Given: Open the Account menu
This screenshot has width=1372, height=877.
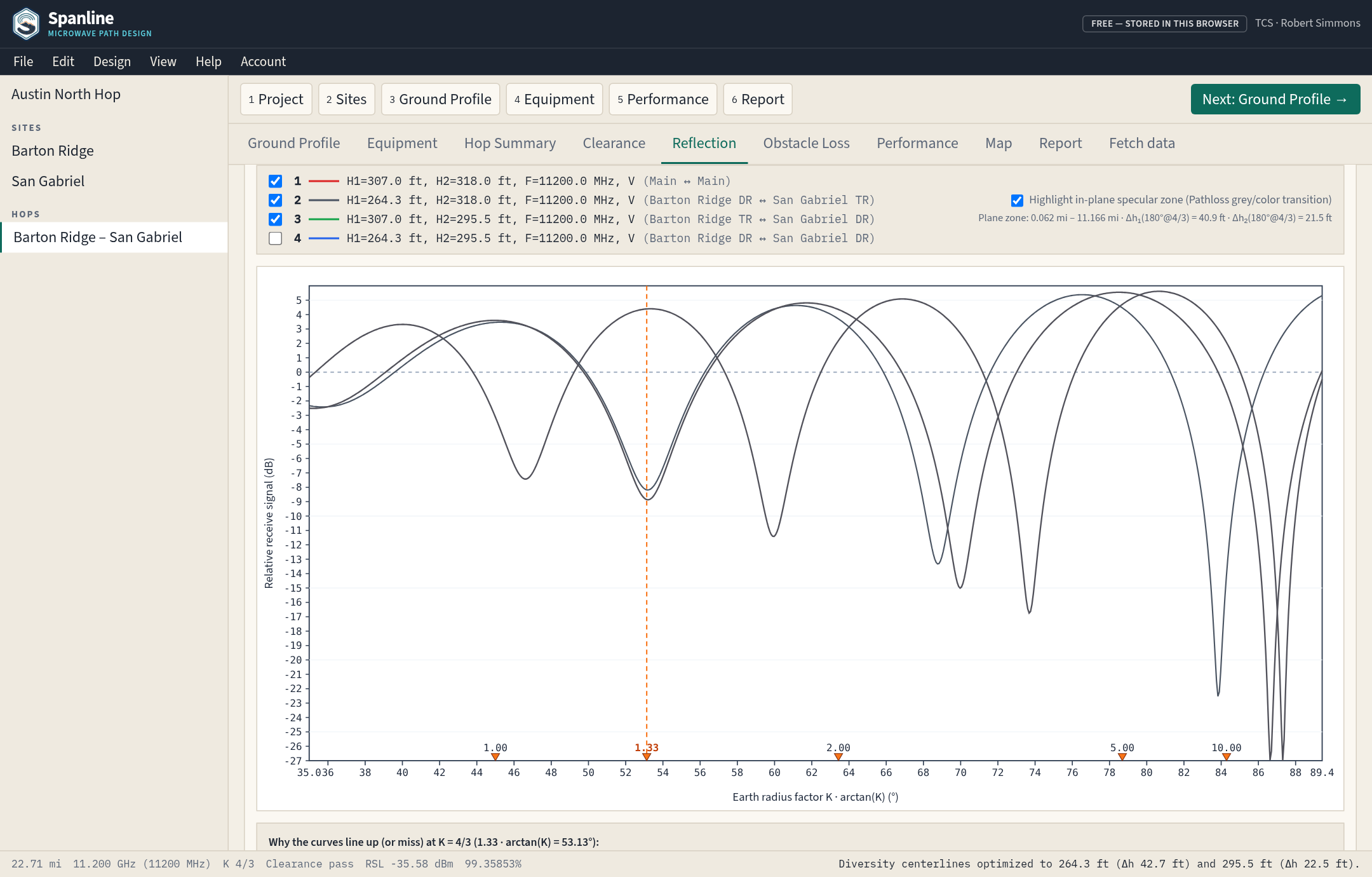Looking at the screenshot, I should pos(263,62).
